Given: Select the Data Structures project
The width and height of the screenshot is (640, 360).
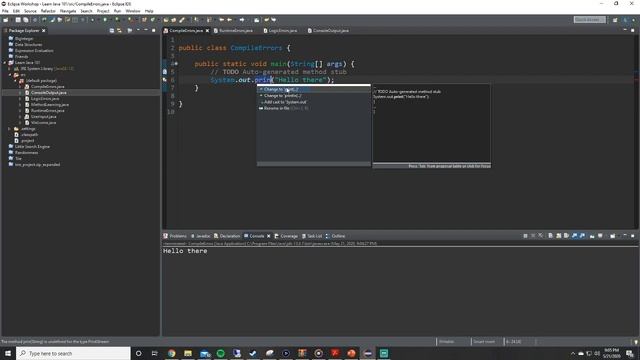Looking at the screenshot, I should click(x=28, y=44).
